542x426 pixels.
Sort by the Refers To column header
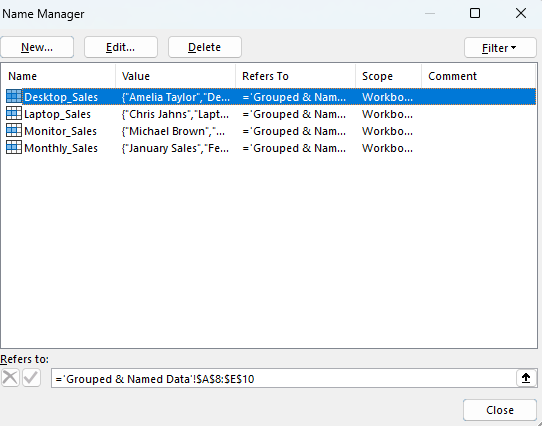coord(296,76)
